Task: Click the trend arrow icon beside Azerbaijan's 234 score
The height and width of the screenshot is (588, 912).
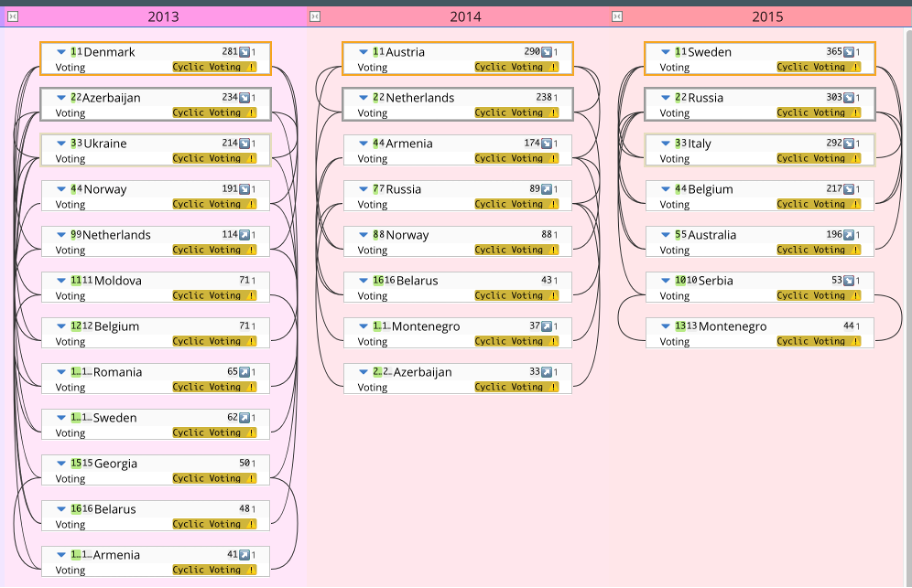Action: click(x=244, y=98)
